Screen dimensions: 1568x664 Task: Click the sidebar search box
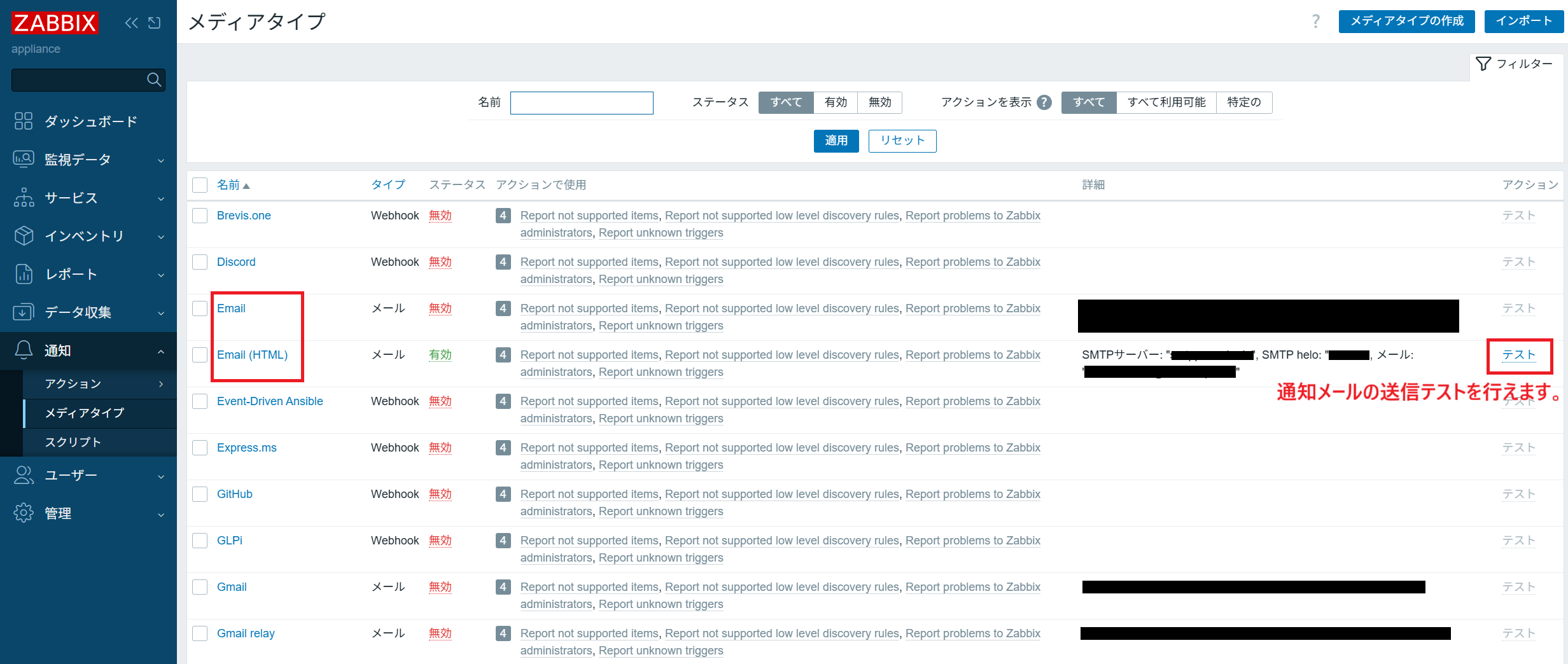coord(88,80)
